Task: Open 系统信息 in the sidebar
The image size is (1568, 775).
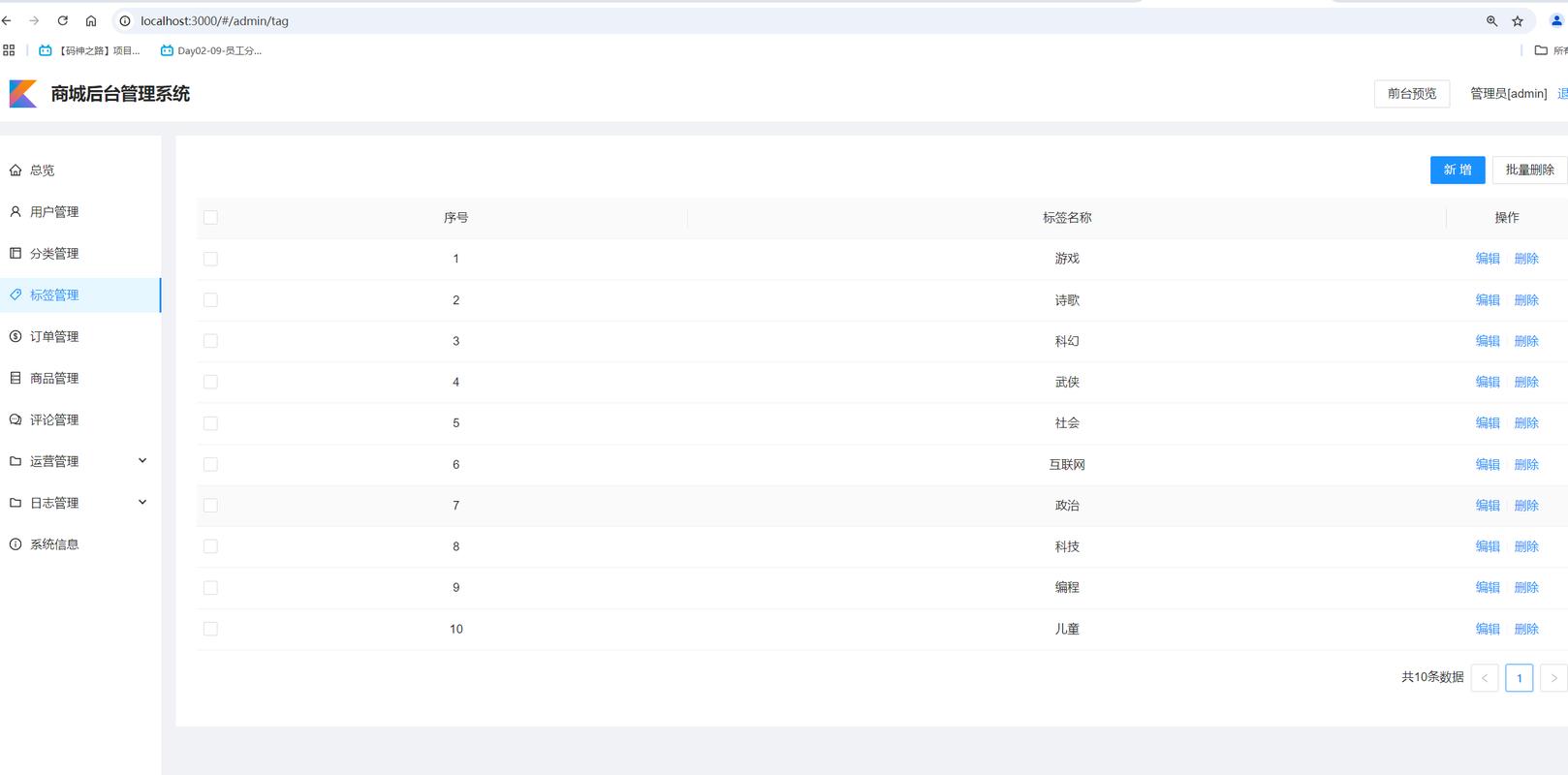Action: click(80, 544)
